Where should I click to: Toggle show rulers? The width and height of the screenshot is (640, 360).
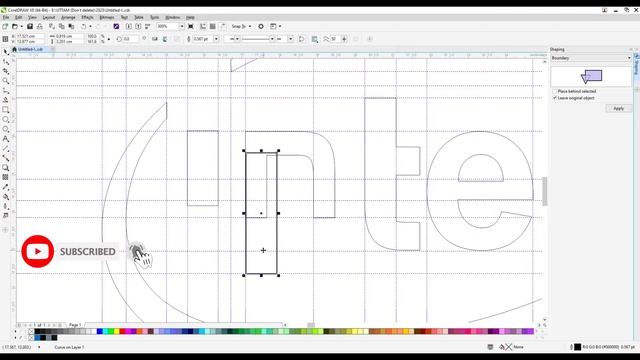click(203, 26)
